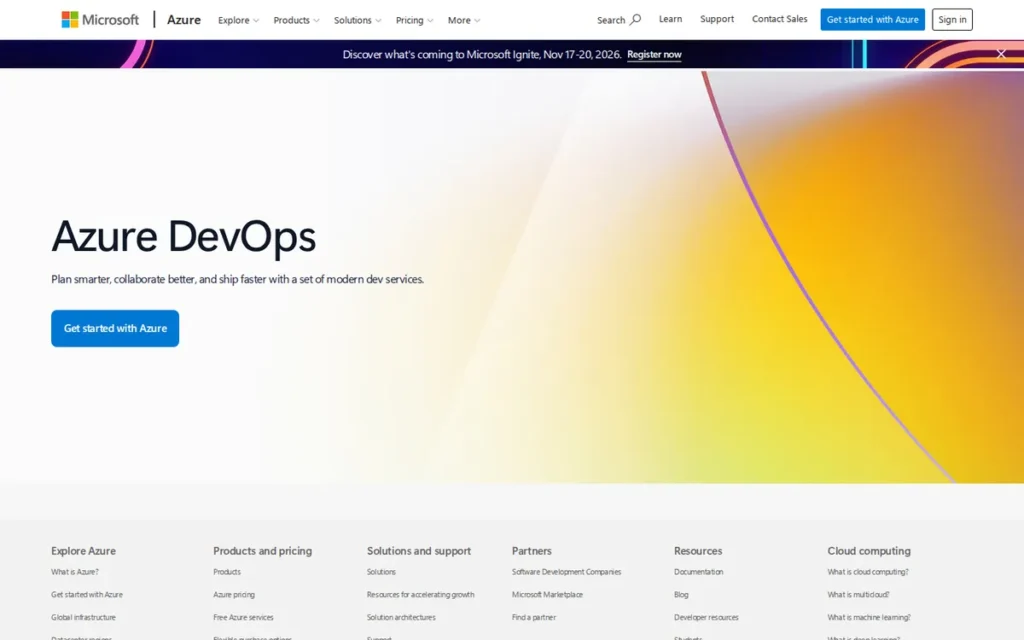Screen dimensions: 1024x640
Task: Click the Explore Azure footer heading
Action: [x=83, y=551]
